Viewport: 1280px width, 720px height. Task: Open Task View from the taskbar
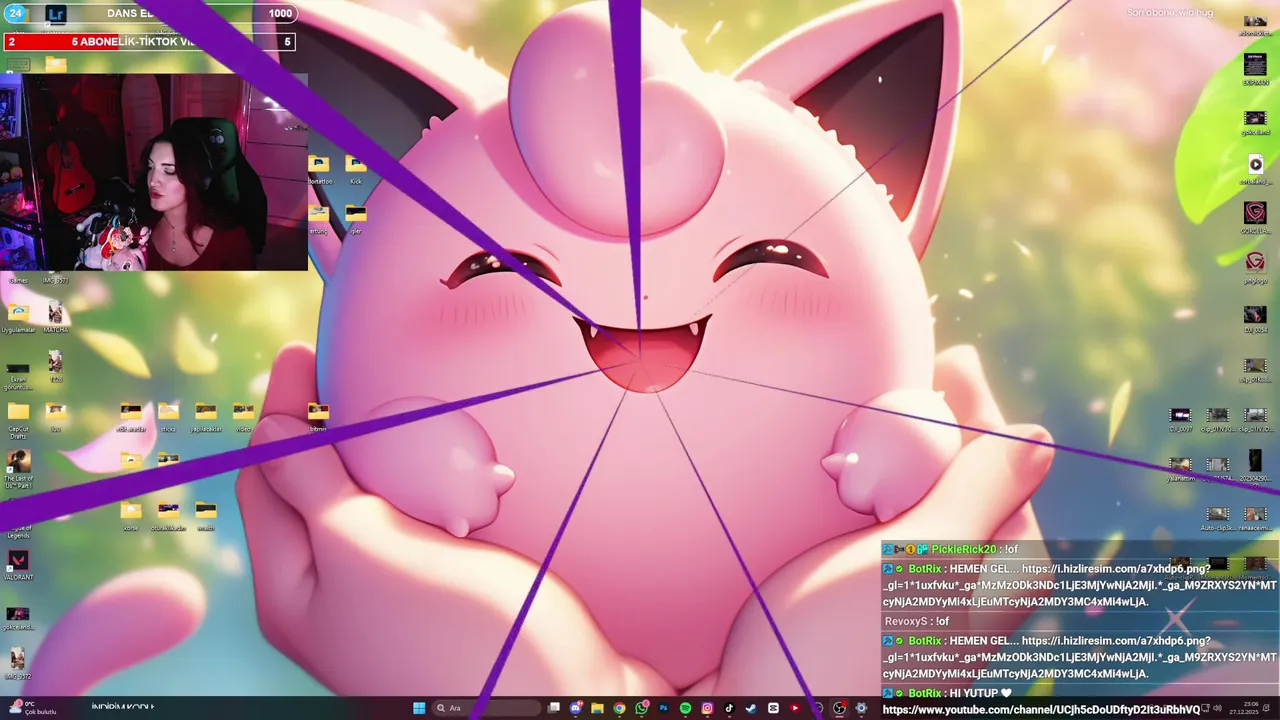tap(554, 708)
